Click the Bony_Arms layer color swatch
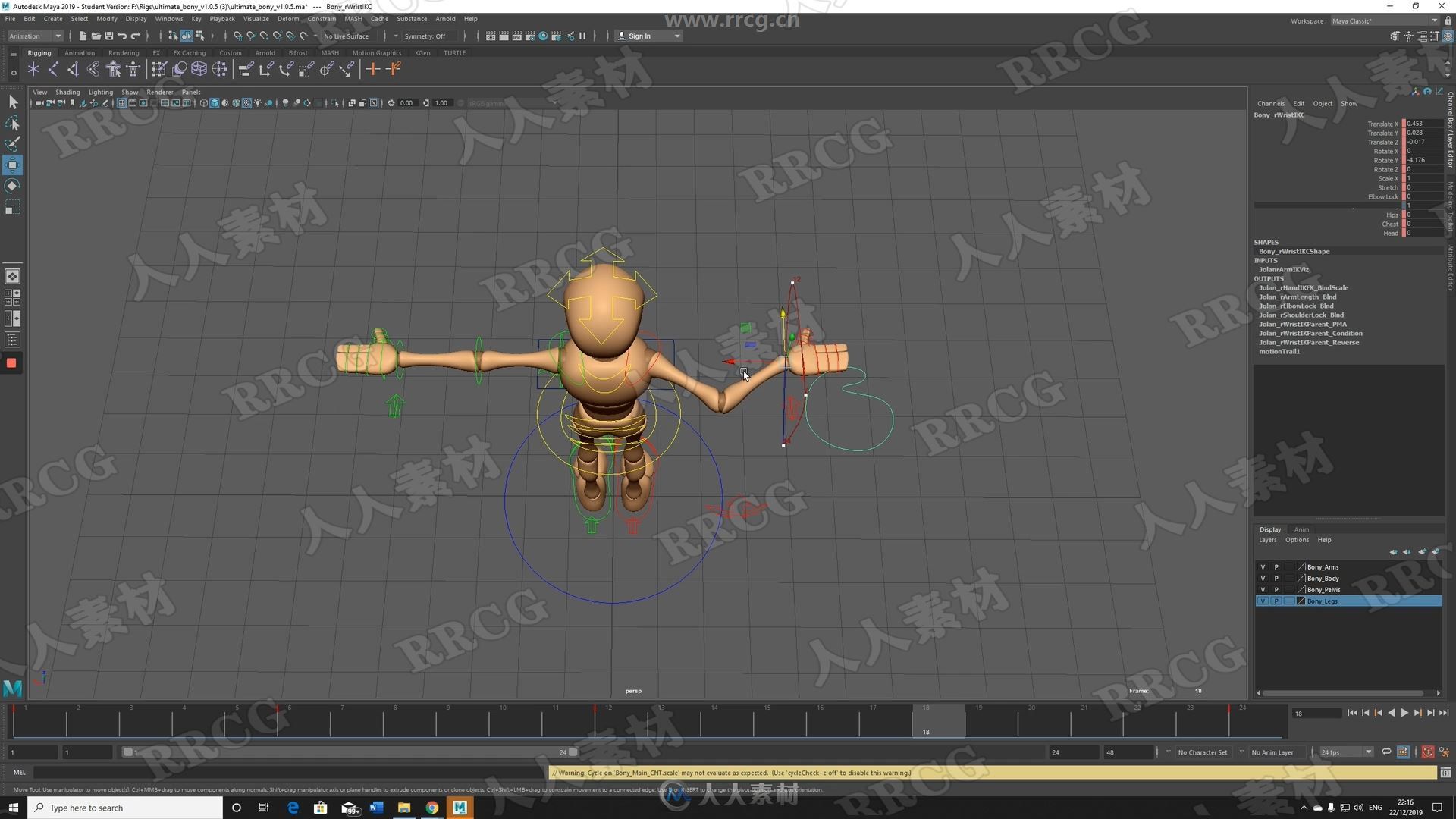 (x=1301, y=567)
